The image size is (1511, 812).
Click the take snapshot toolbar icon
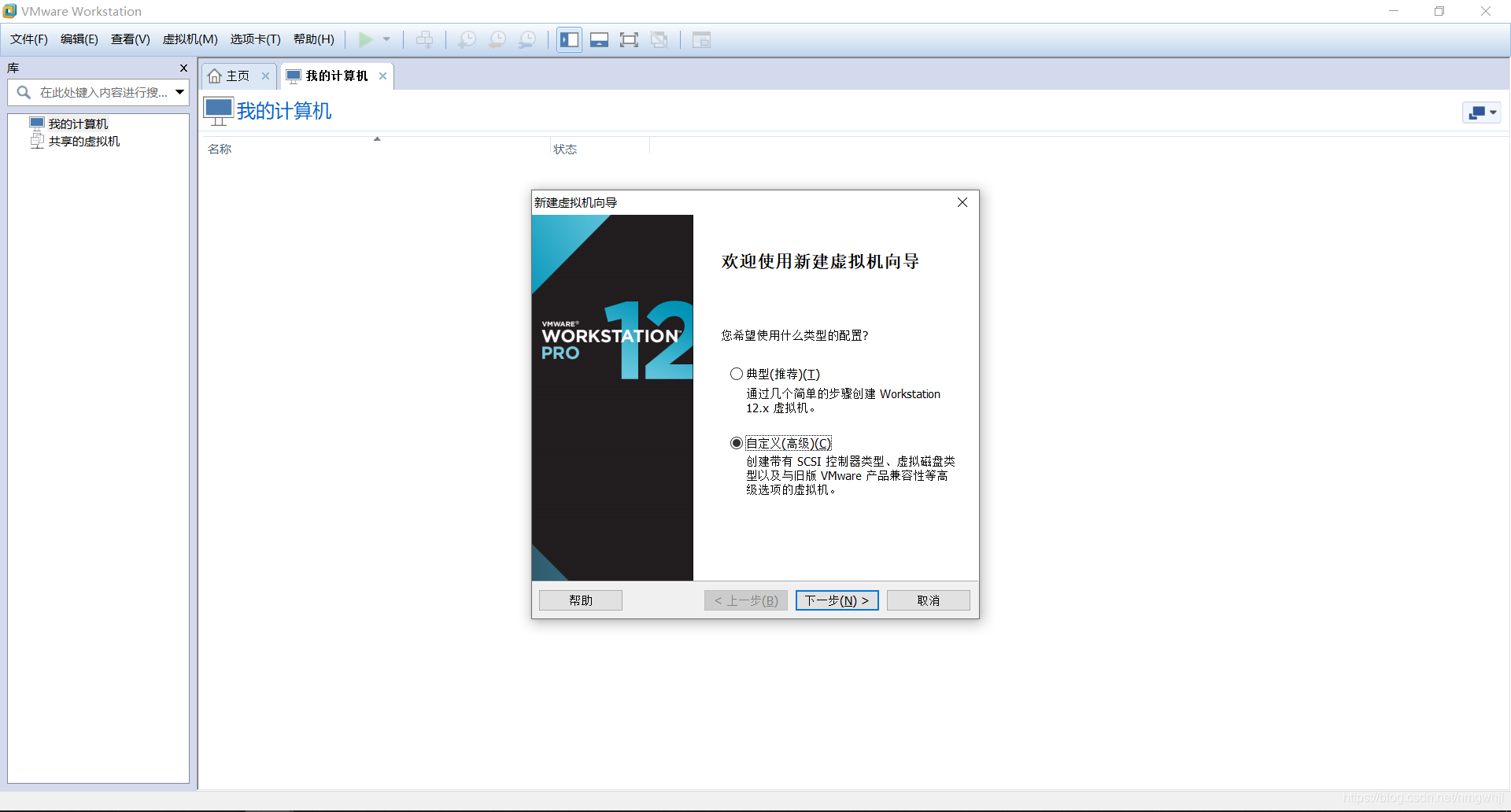pyautogui.click(x=467, y=39)
